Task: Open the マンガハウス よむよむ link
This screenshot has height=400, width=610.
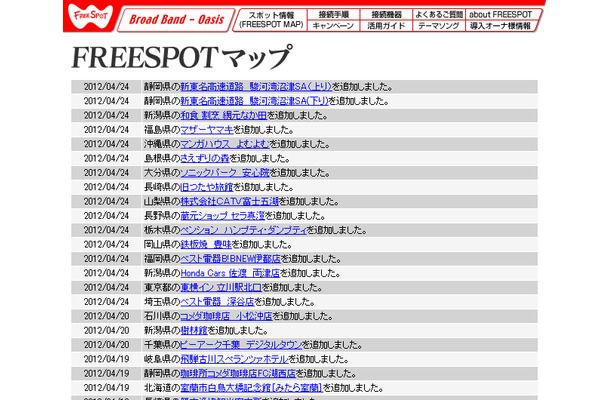Action: click(225, 144)
